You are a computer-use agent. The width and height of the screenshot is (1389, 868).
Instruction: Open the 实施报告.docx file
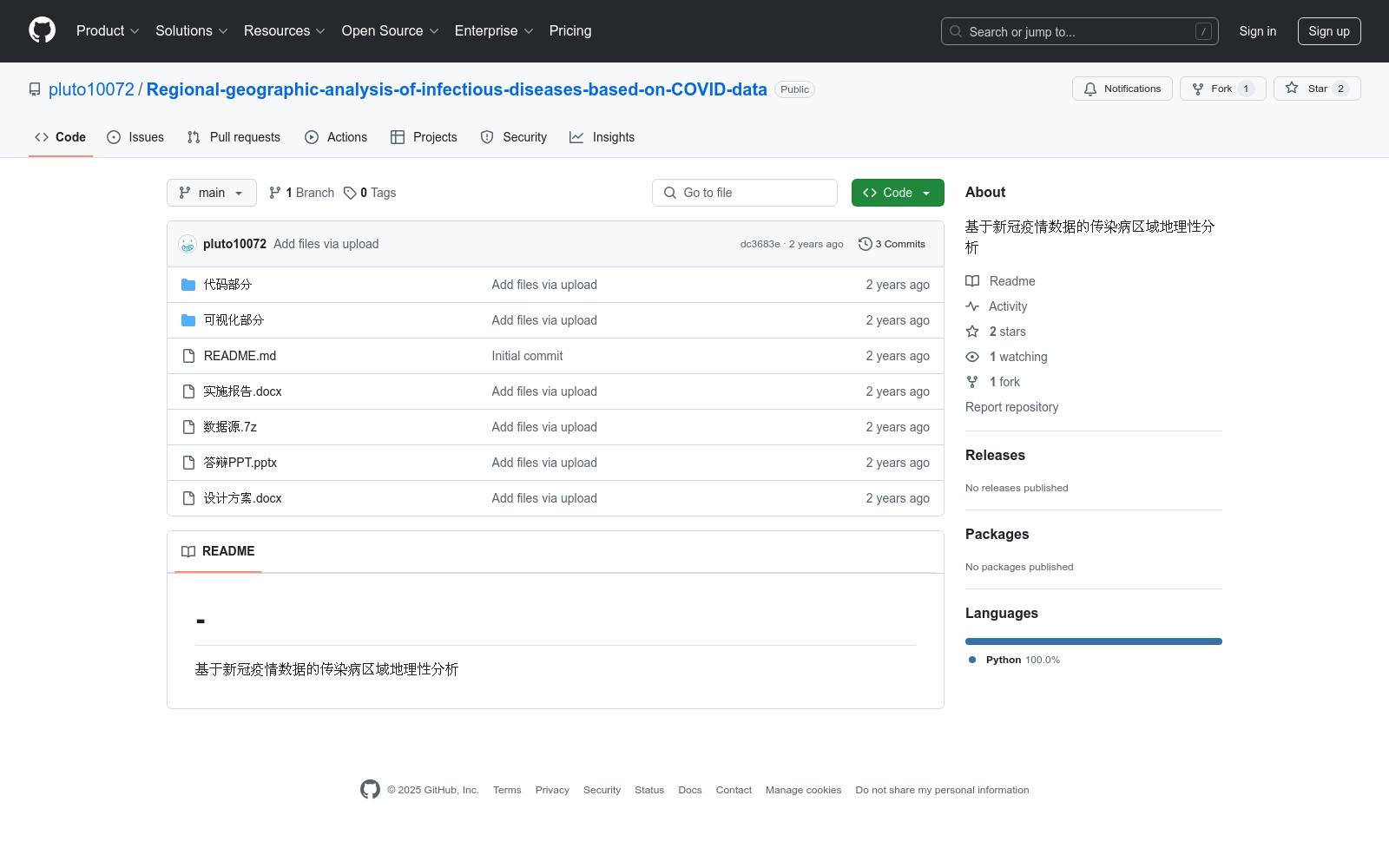coord(243,391)
